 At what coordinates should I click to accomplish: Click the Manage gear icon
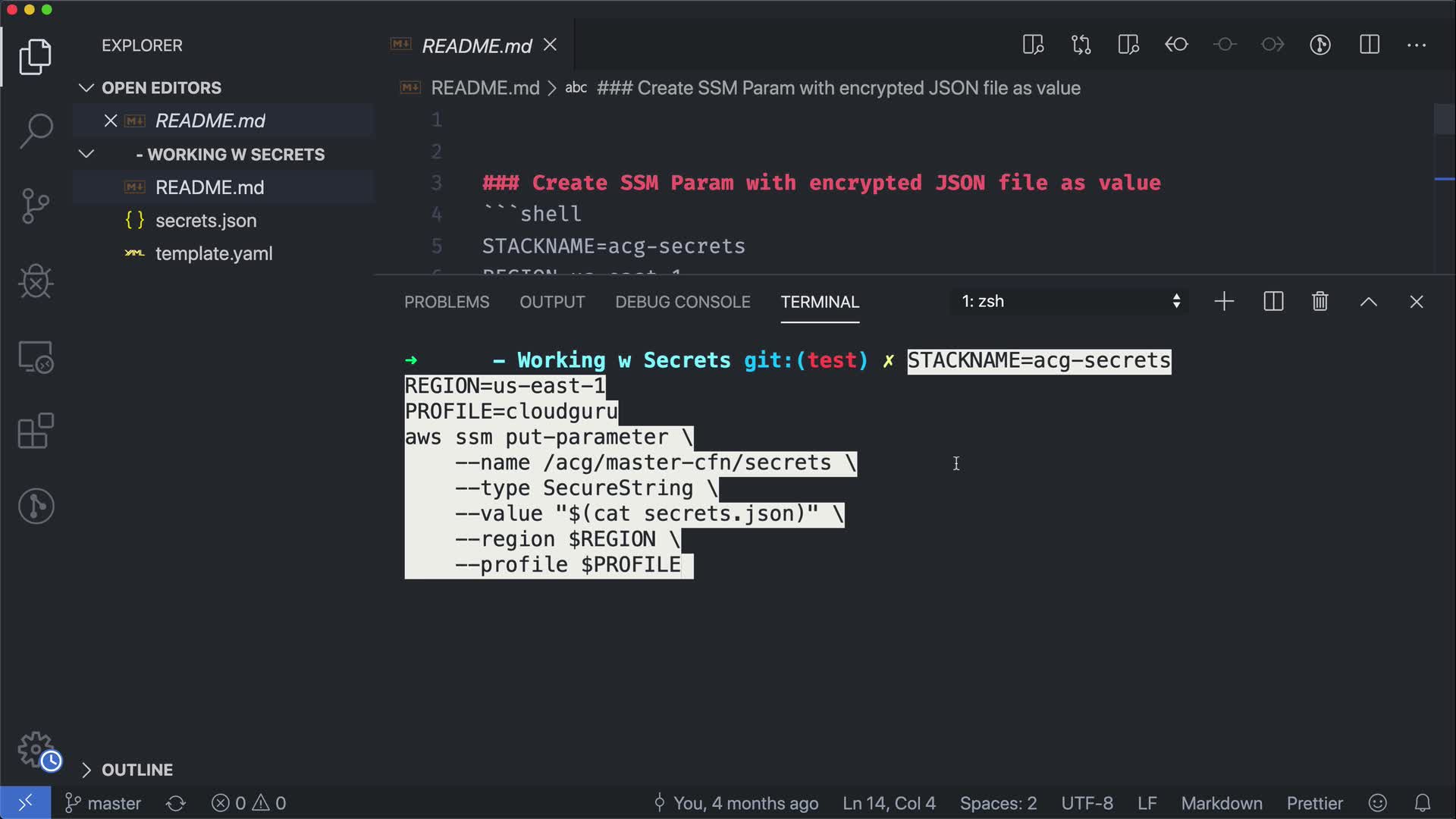(x=36, y=749)
